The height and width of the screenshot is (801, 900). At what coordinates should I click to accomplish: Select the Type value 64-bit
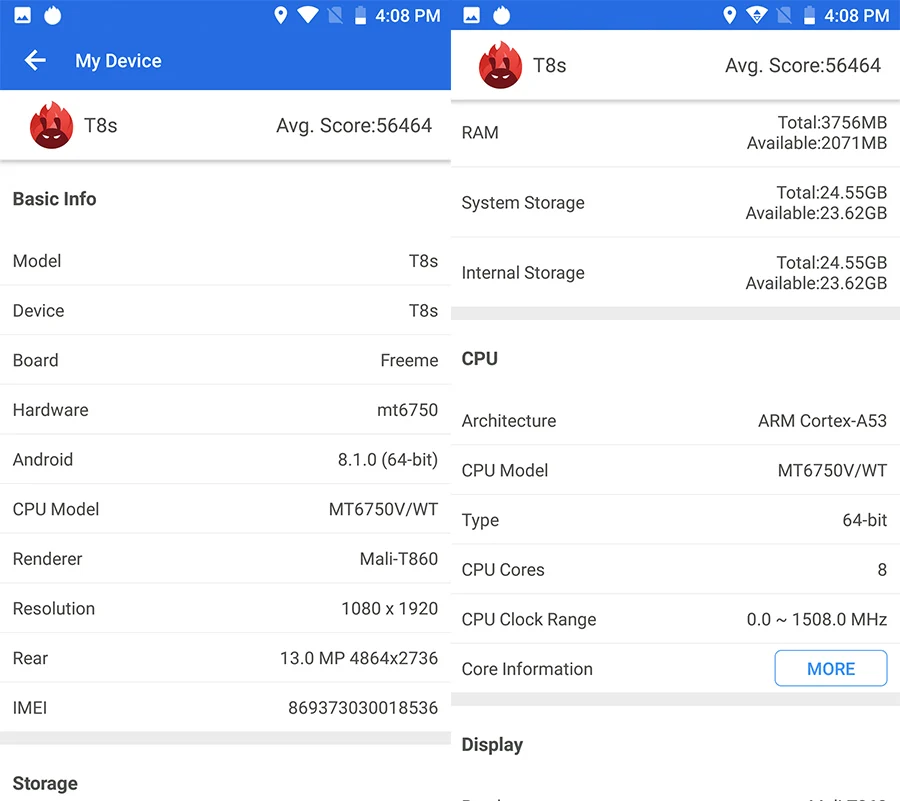(864, 520)
